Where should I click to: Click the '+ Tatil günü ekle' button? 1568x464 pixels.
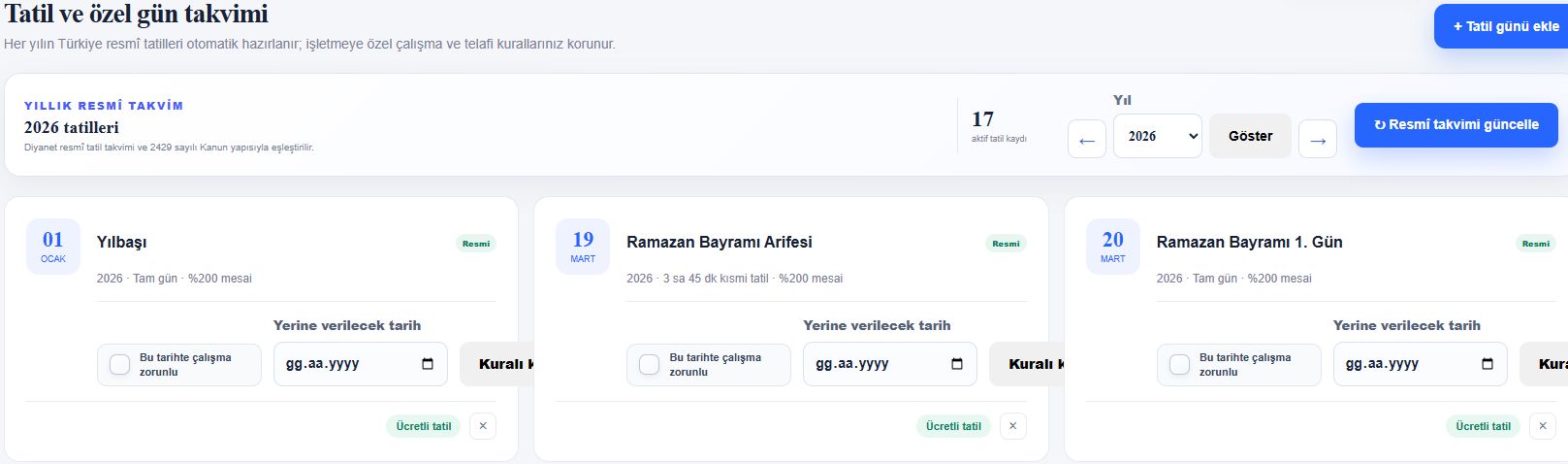[x=1501, y=26]
